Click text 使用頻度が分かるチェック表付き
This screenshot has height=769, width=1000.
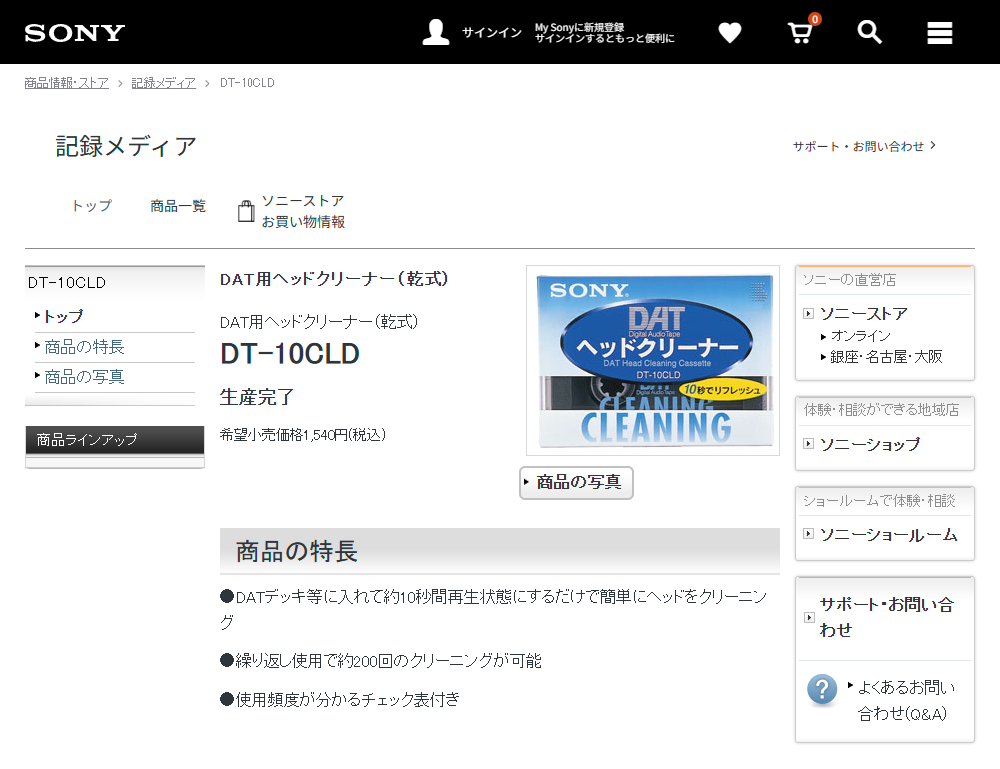340,699
